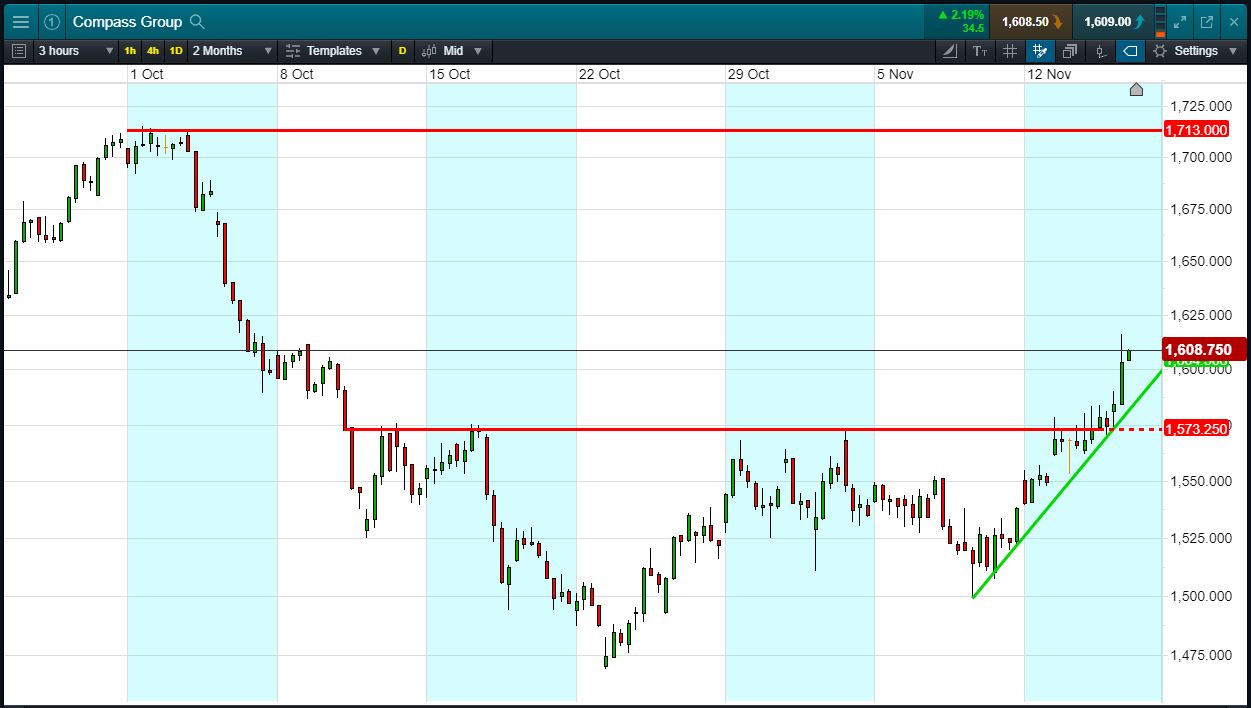Switch to the 1D interval shortcut
This screenshot has width=1251, height=708.
(x=176, y=51)
